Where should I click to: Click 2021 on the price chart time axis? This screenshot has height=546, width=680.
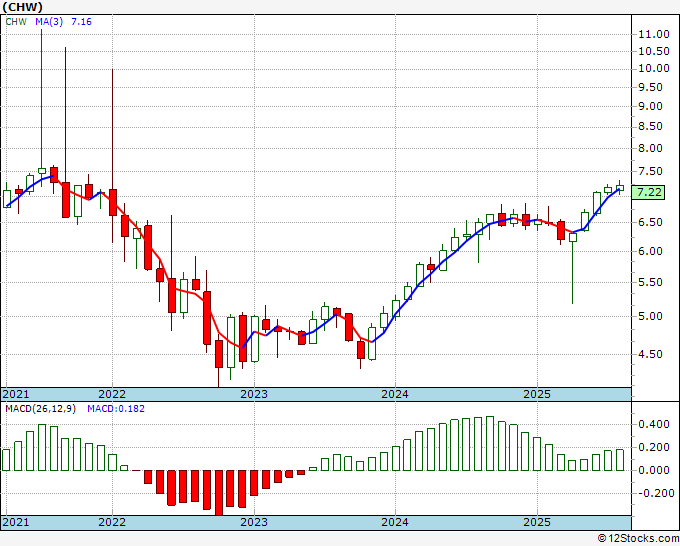pos(16,394)
